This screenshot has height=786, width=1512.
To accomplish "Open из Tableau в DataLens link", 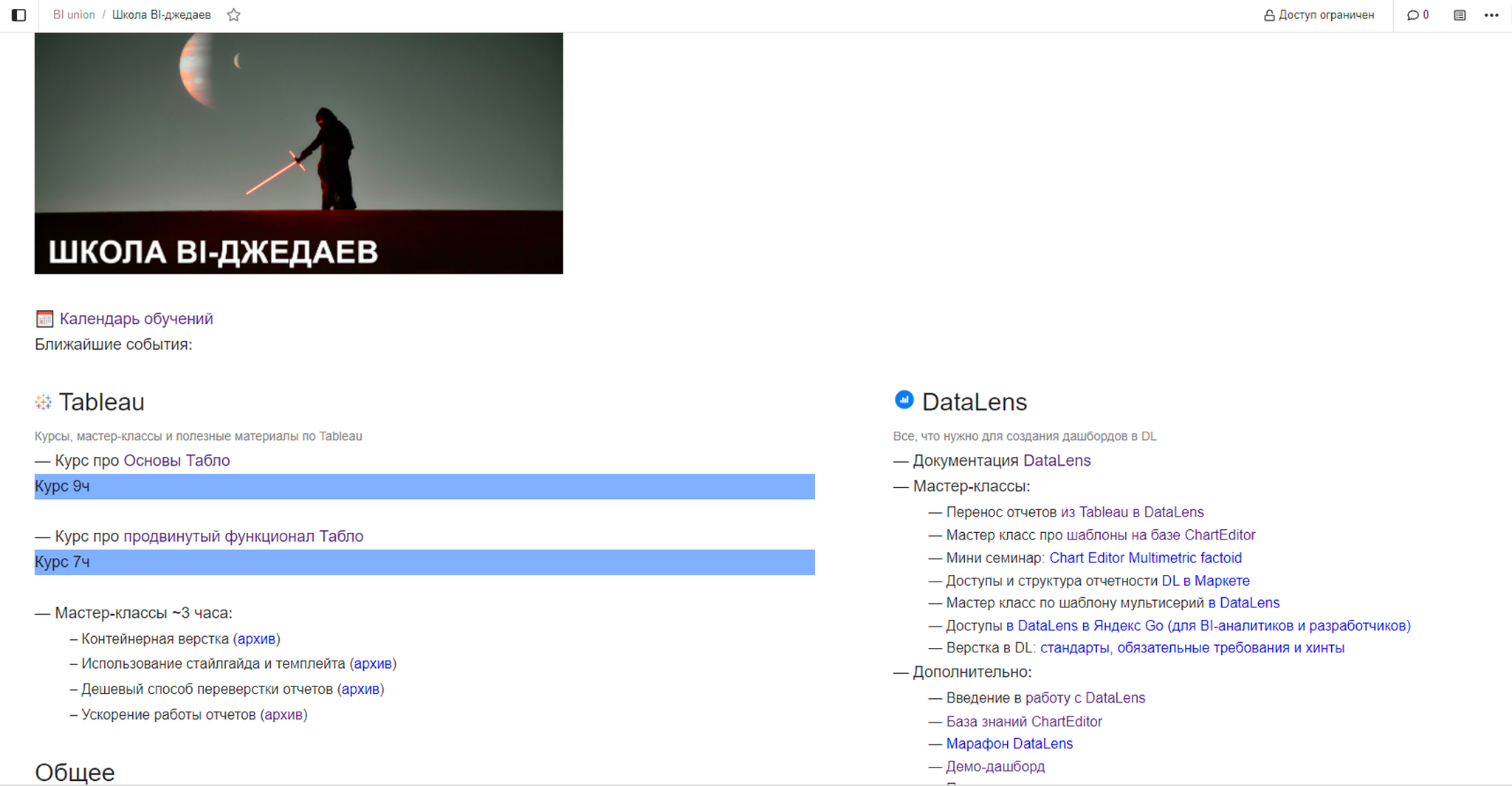I will pos(1132,512).
